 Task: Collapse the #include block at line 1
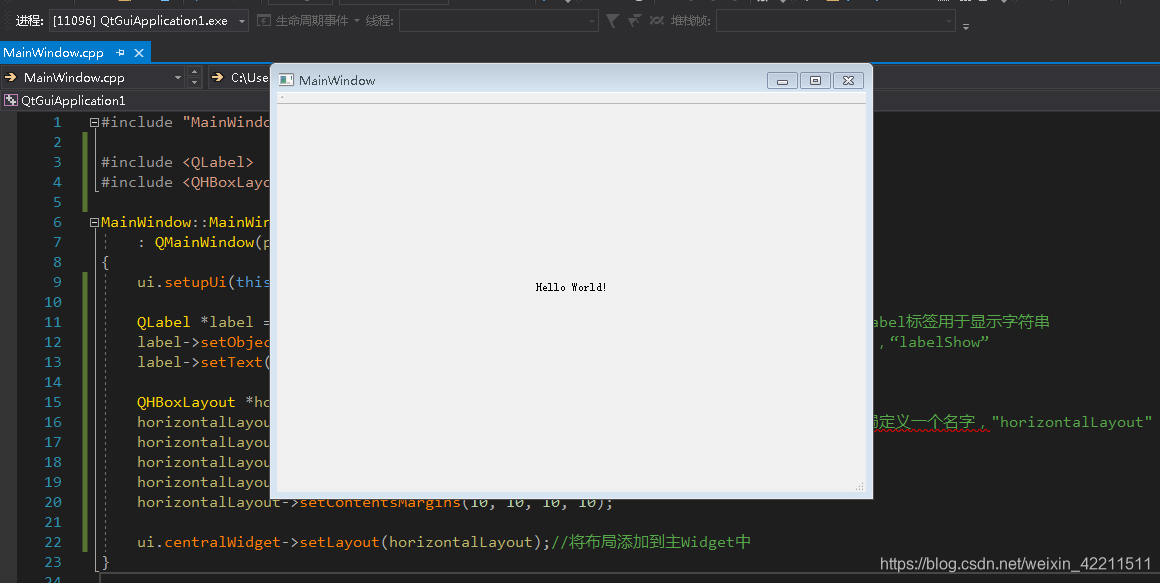(x=94, y=122)
